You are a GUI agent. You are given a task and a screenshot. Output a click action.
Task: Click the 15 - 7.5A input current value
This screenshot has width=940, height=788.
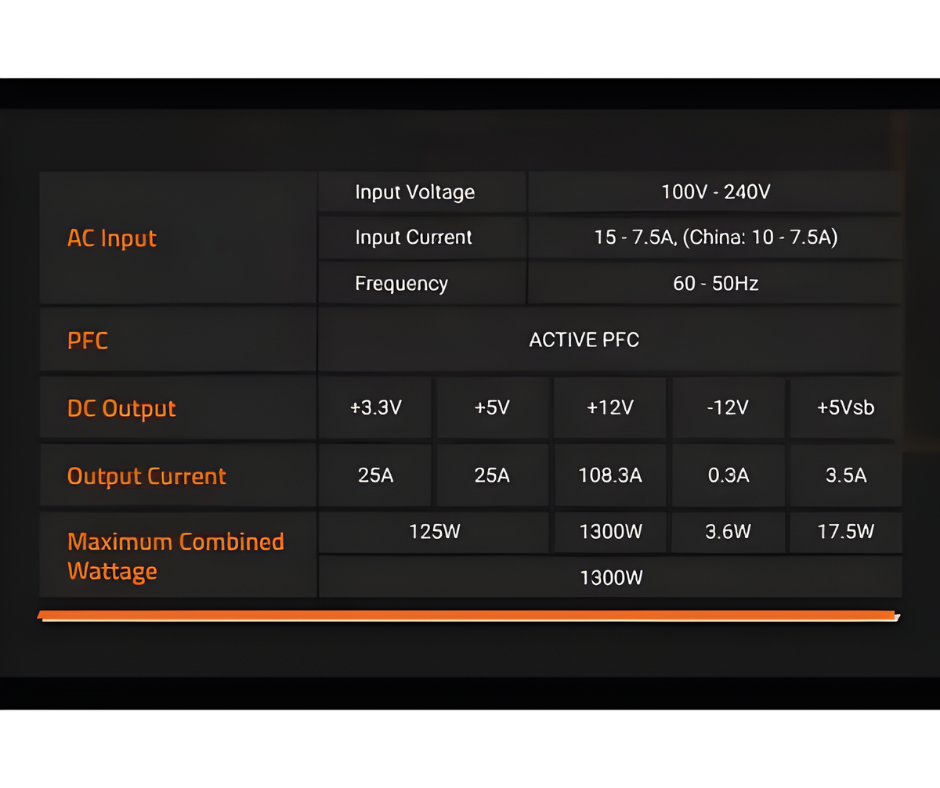tap(715, 238)
